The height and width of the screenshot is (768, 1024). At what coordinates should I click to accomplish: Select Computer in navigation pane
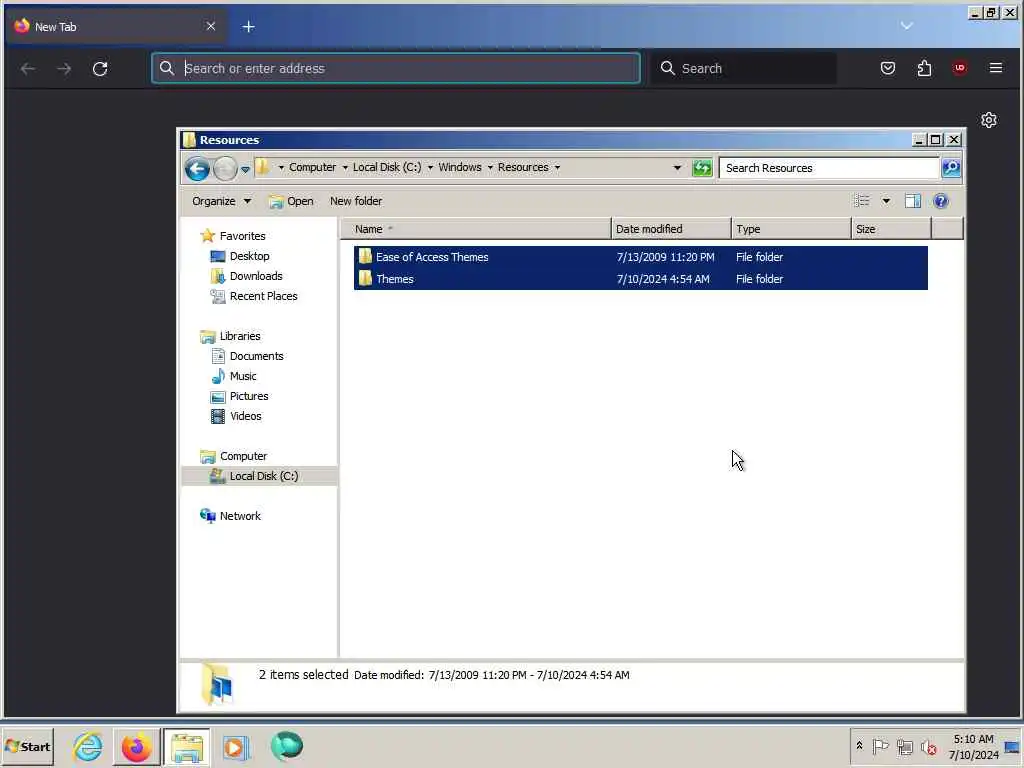click(243, 456)
